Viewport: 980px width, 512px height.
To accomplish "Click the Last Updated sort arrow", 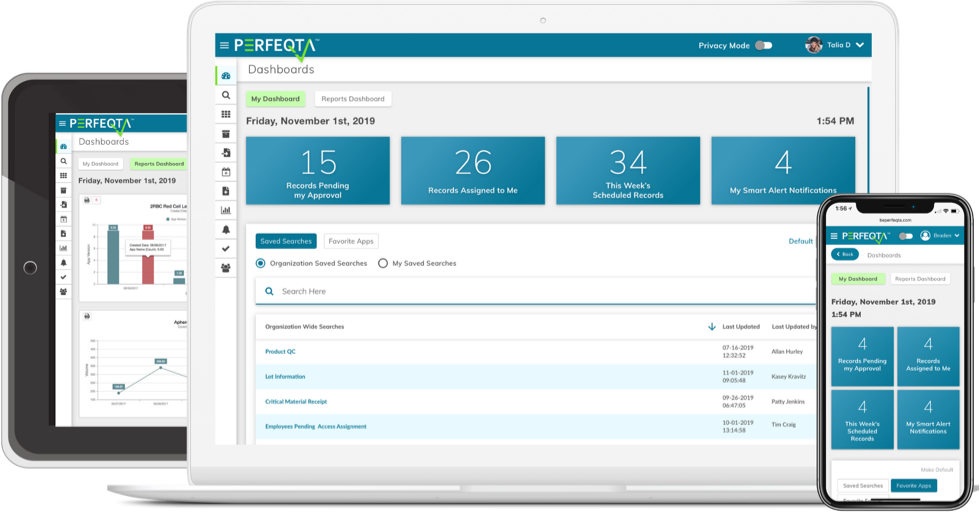I will [712, 326].
